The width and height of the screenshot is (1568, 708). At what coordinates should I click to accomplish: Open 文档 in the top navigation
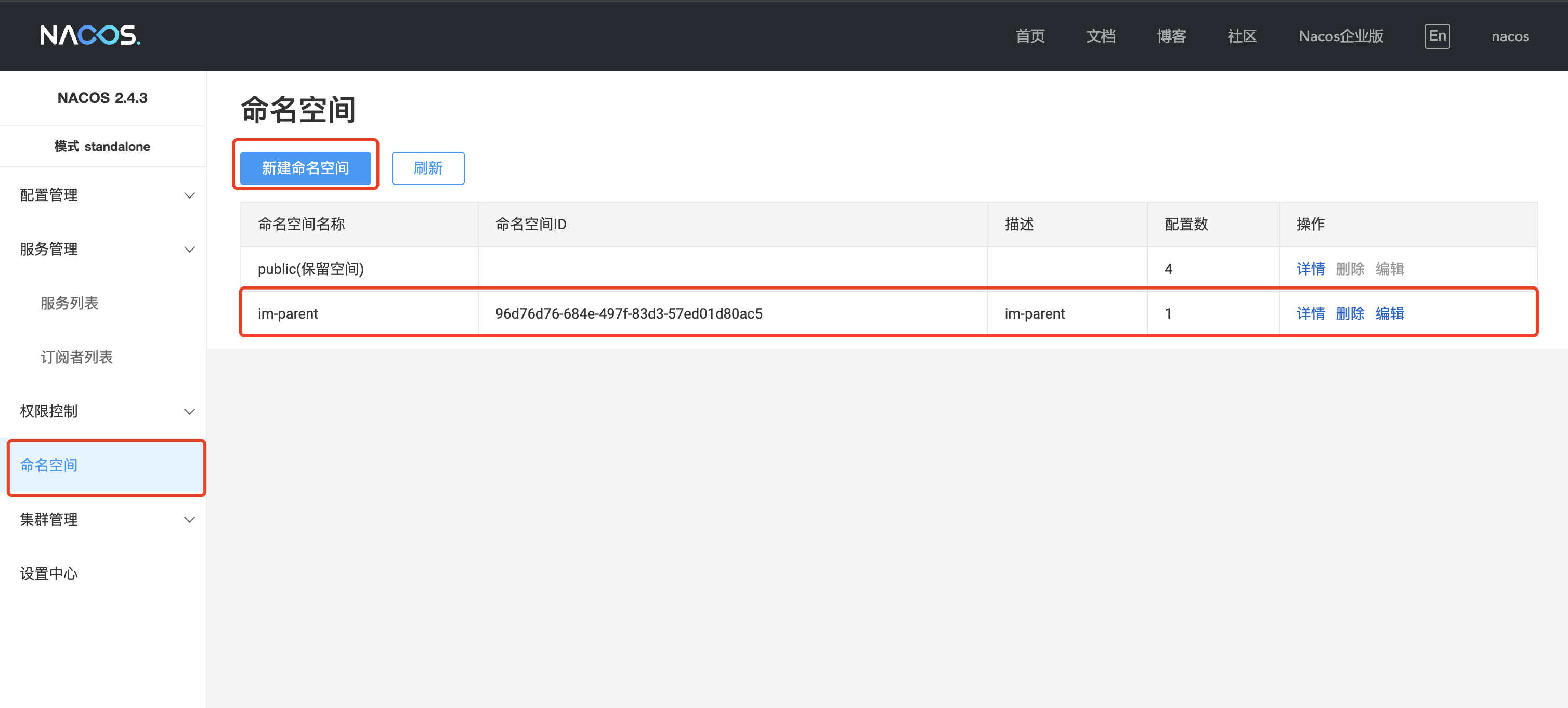tap(1101, 36)
